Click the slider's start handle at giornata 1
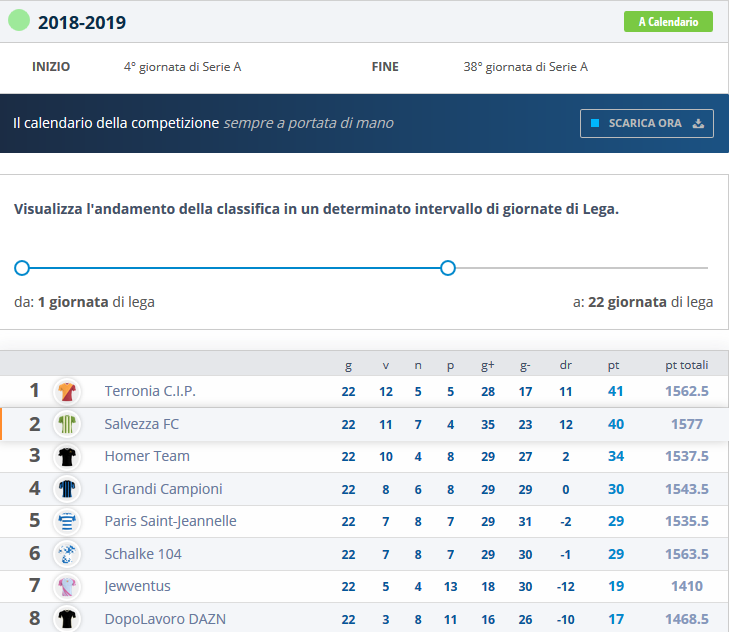Screen dimensions: 729x632 point(22,268)
